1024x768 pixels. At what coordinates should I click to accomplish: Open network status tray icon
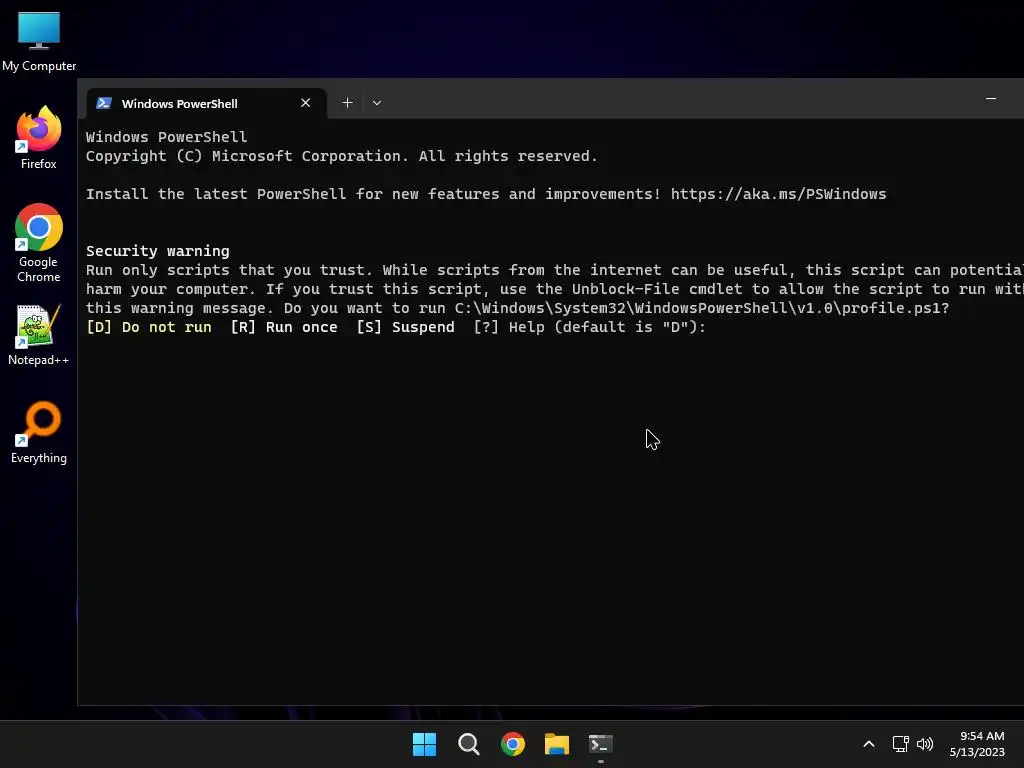[x=901, y=744]
